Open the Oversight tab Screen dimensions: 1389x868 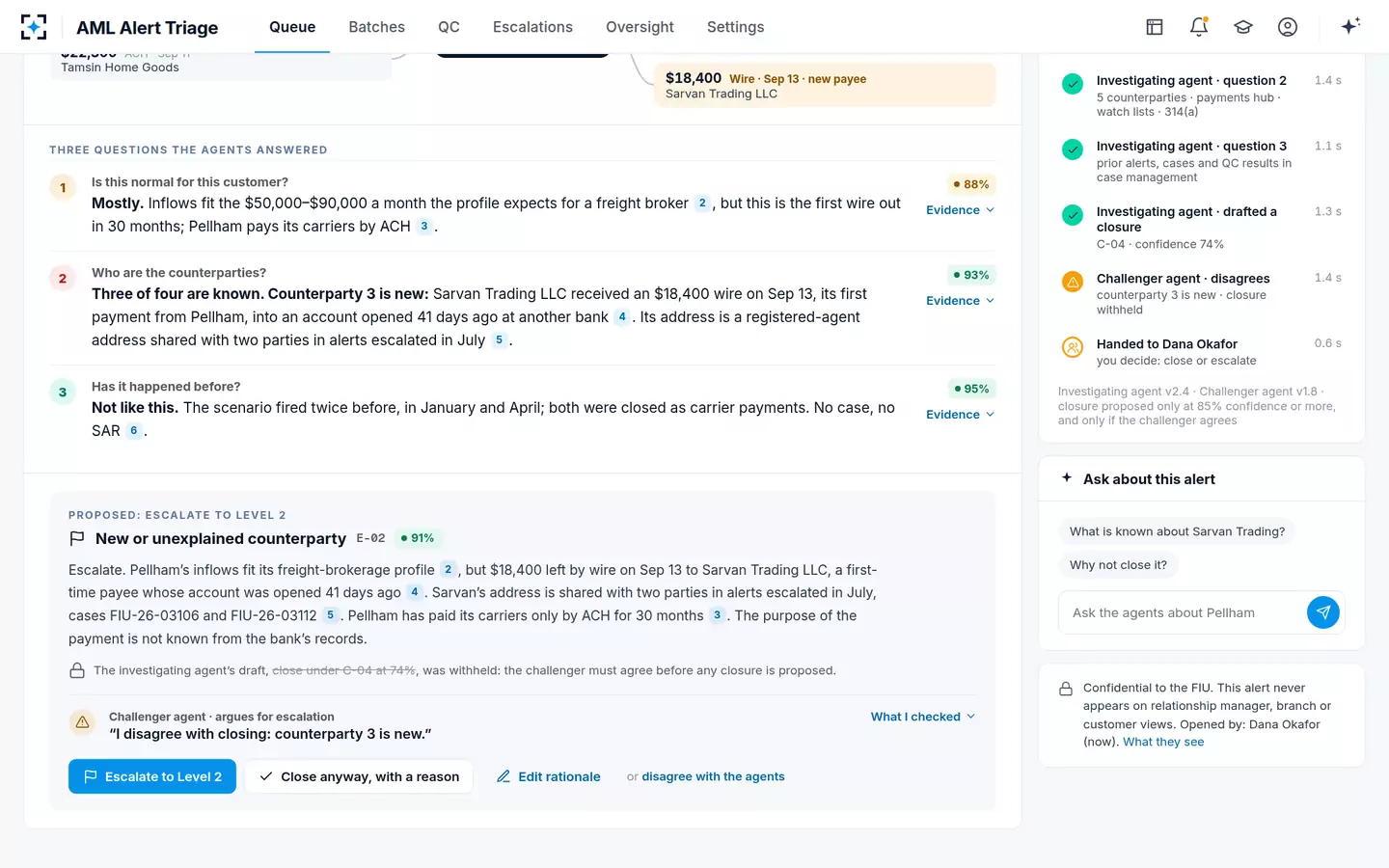tap(640, 27)
